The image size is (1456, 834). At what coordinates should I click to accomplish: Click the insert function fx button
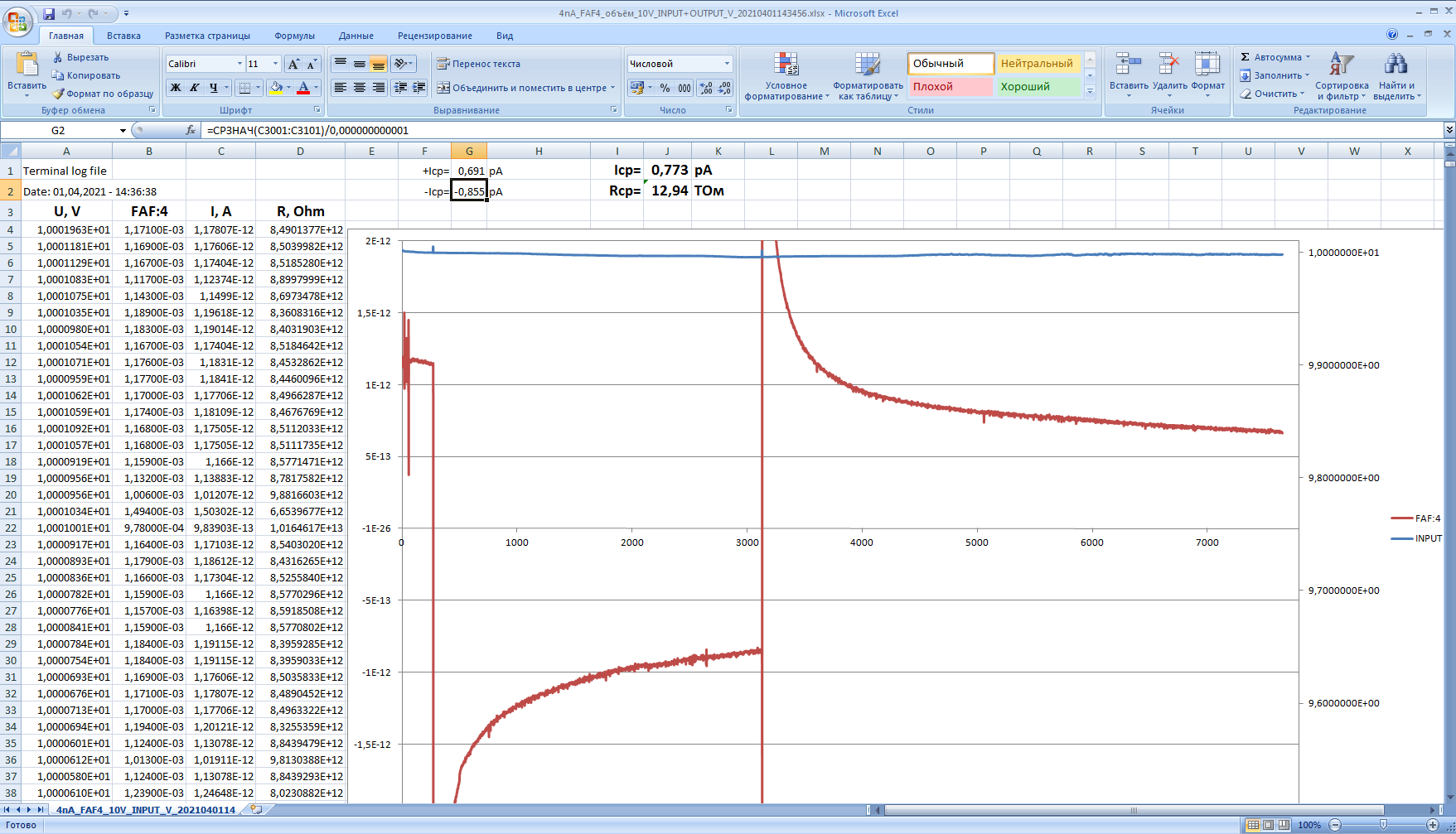(x=191, y=130)
